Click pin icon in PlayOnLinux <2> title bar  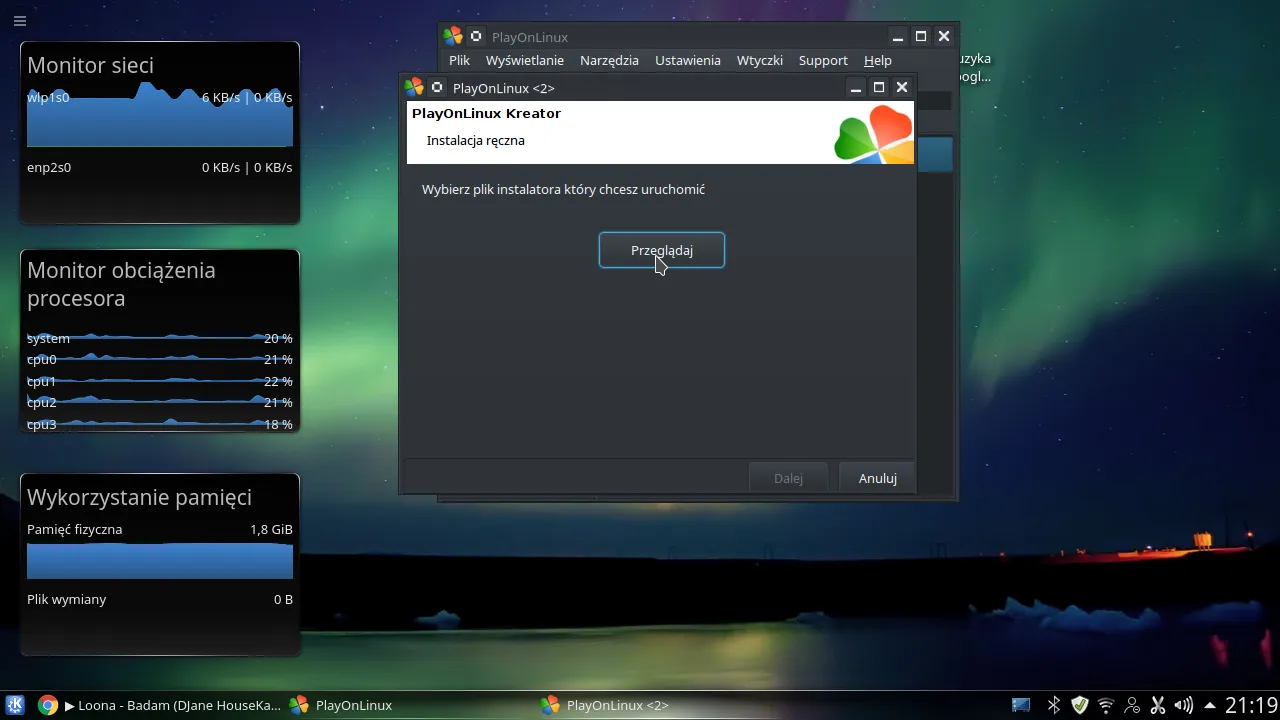[437, 87]
